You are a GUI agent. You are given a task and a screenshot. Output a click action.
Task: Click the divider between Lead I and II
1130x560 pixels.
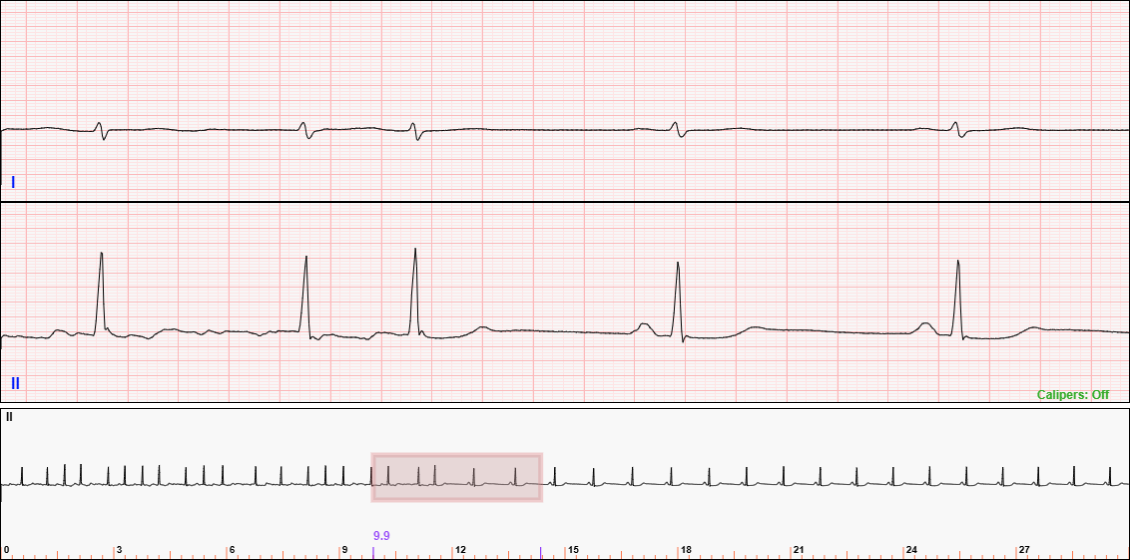(x=565, y=203)
